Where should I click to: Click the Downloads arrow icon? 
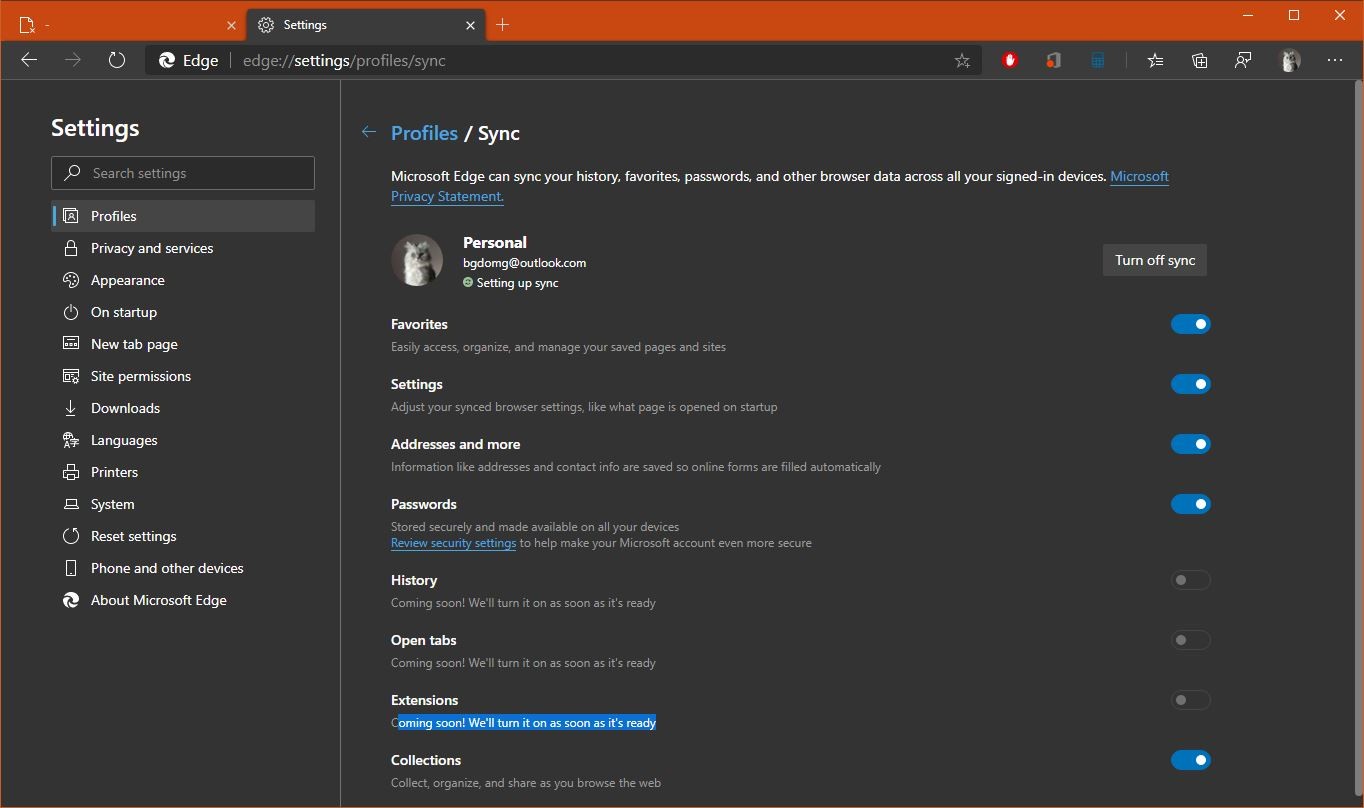point(71,408)
